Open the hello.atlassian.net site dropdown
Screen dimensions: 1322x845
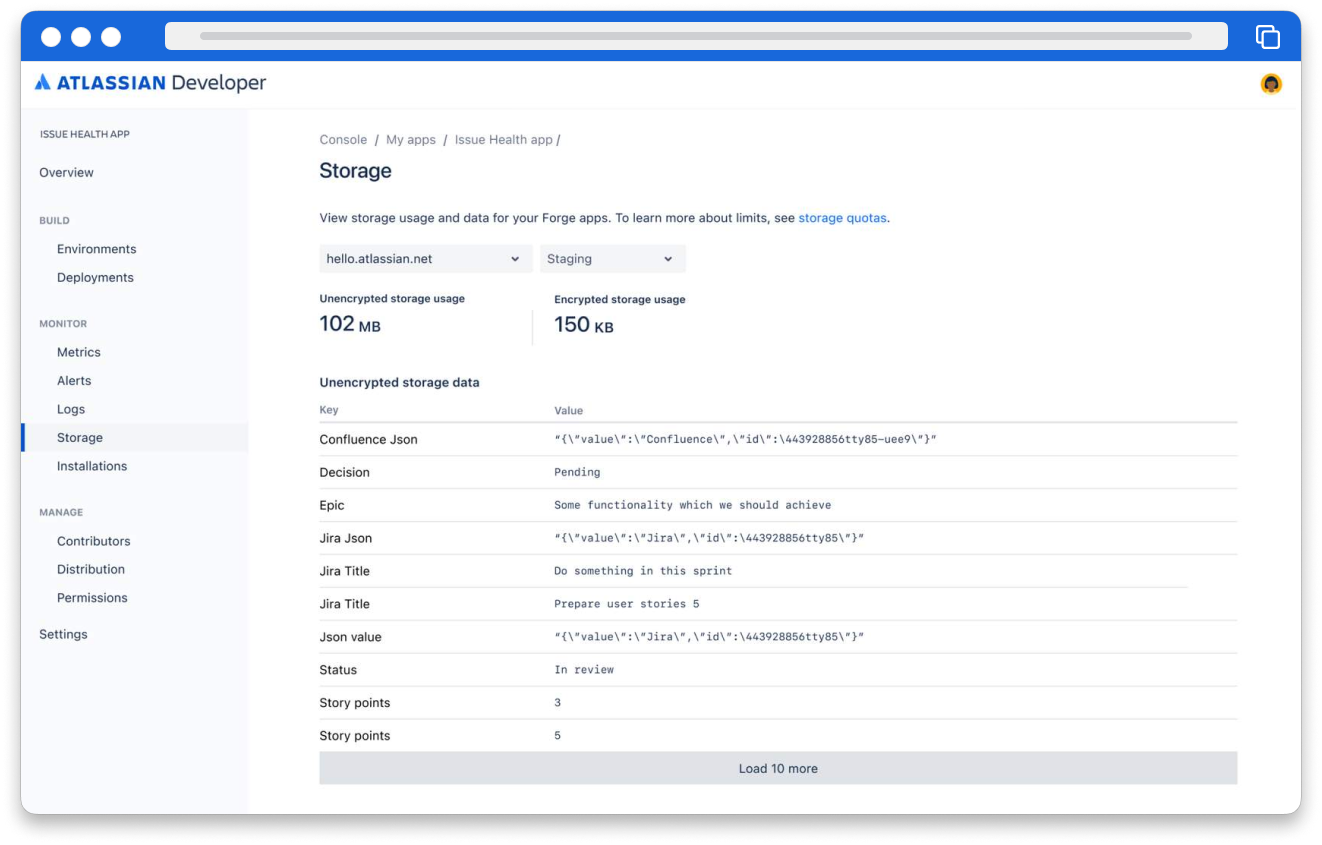pyautogui.click(x=426, y=259)
